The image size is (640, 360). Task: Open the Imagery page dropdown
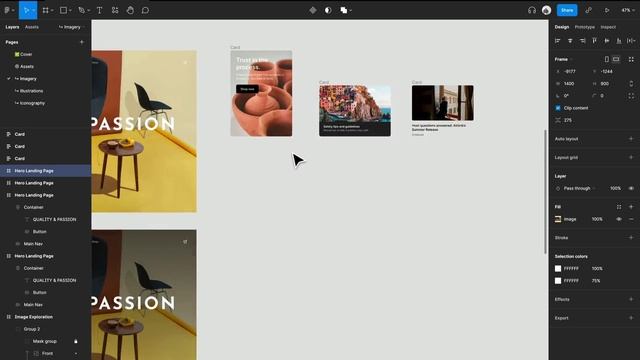tap(71, 27)
